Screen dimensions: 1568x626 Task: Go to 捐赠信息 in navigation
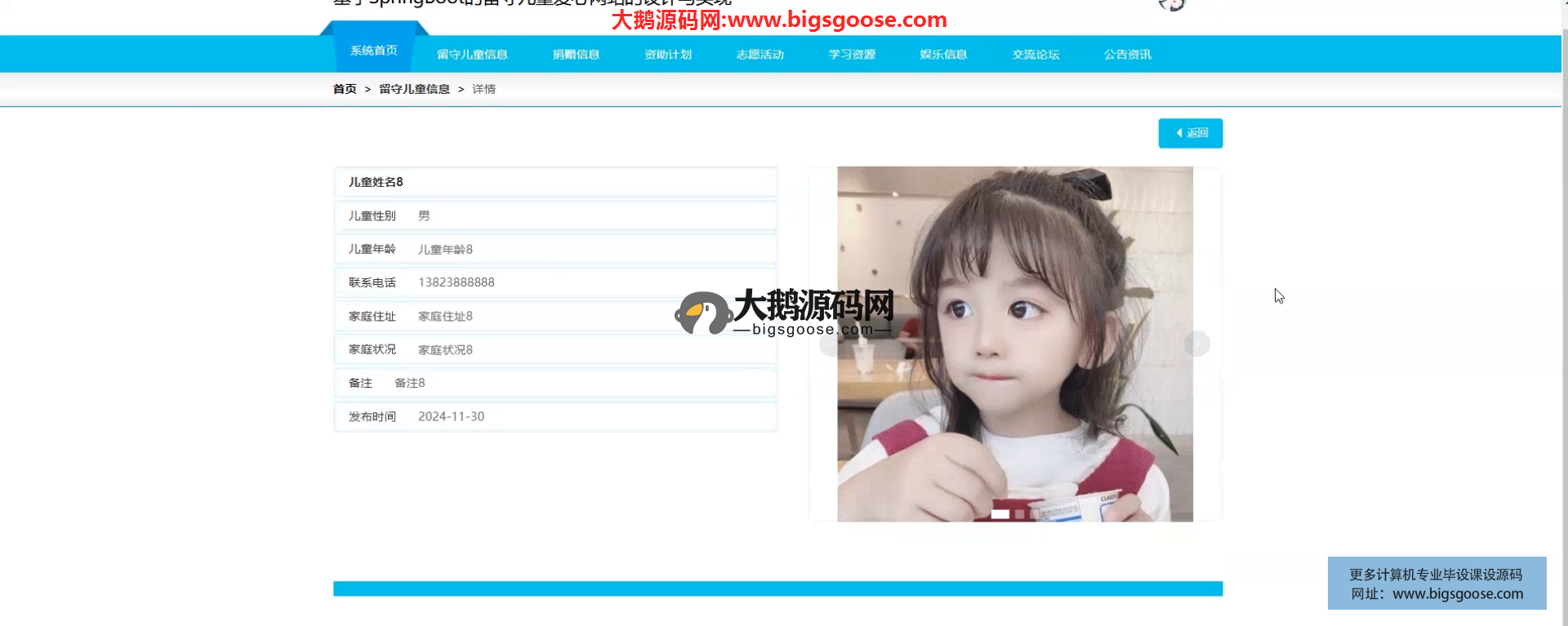(576, 55)
